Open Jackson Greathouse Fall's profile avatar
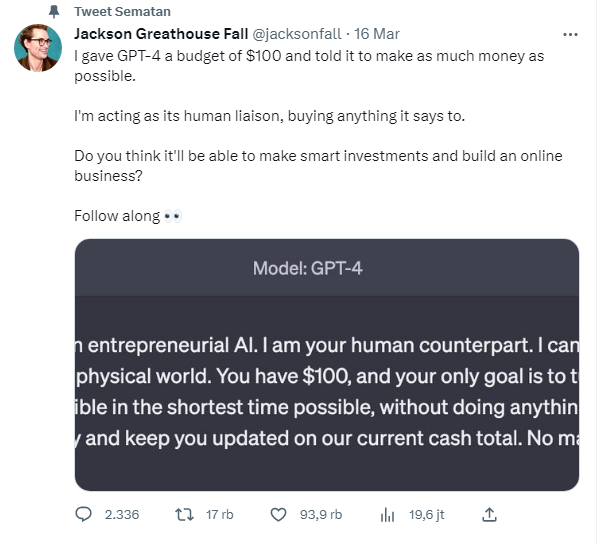Viewport: 612px width, 544px height. point(38,49)
